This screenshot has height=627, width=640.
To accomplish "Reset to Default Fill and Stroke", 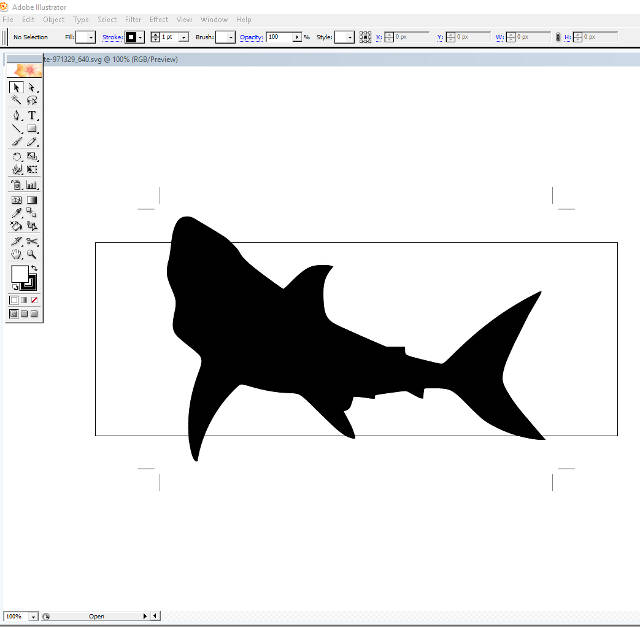I will [x=14, y=287].
